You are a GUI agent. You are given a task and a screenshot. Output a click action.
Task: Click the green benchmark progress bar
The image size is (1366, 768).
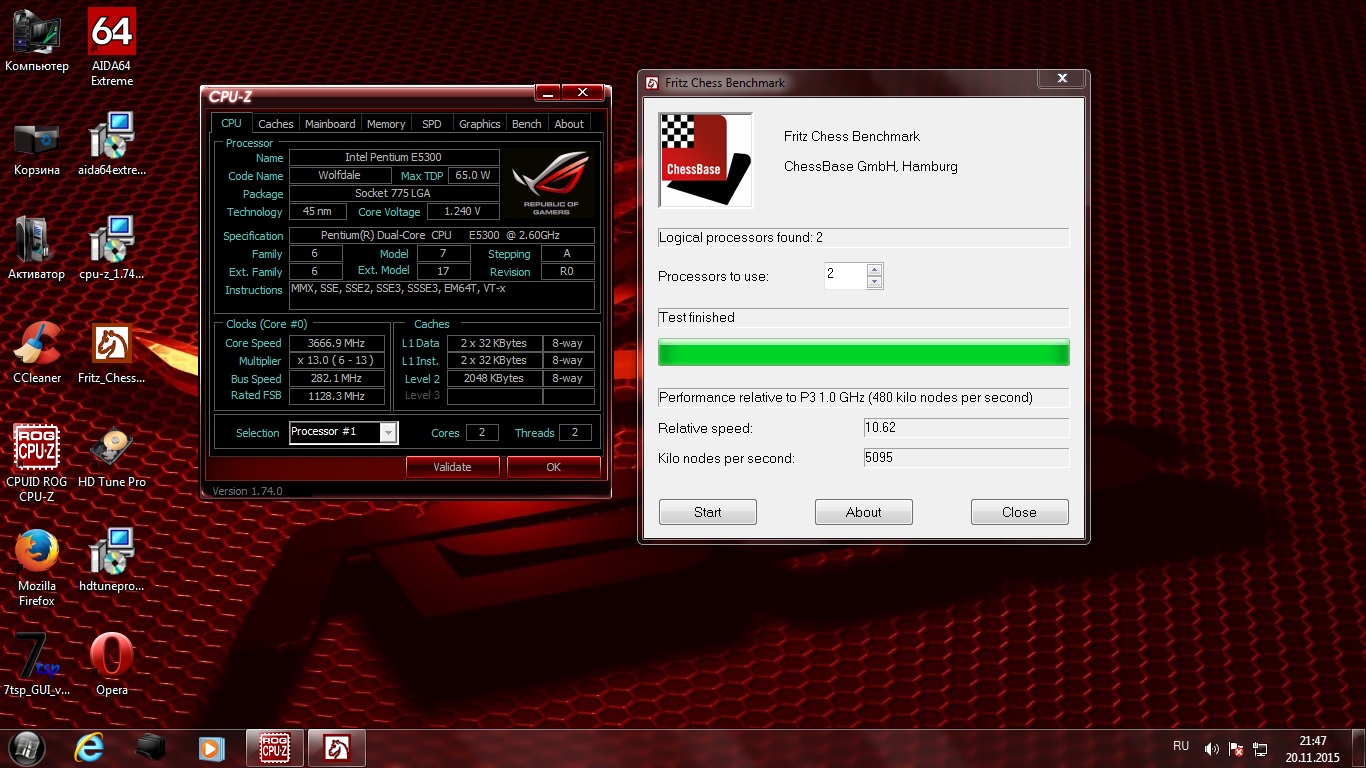(863, 354)
